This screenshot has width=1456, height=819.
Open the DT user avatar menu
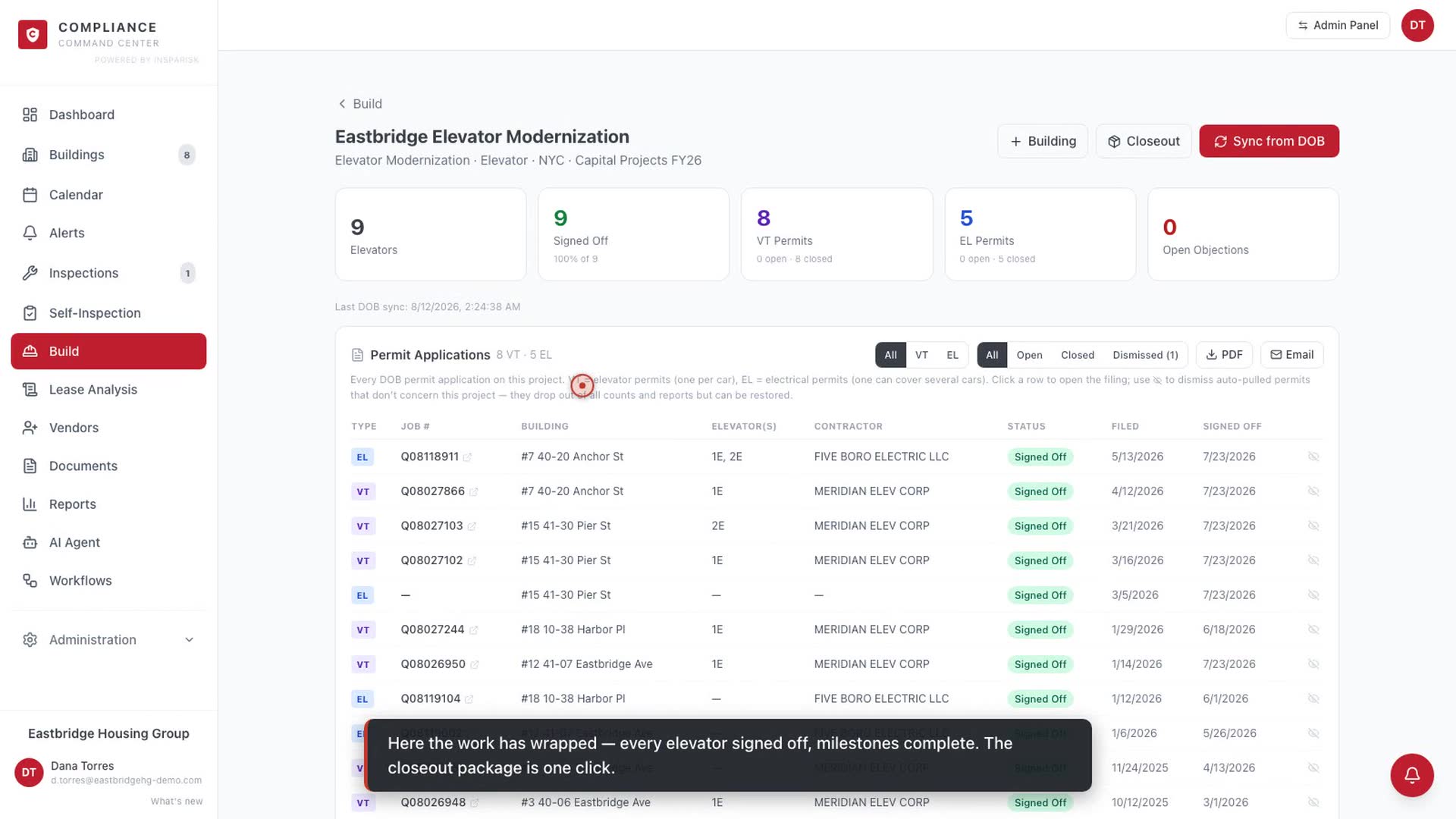point(1417,25)
